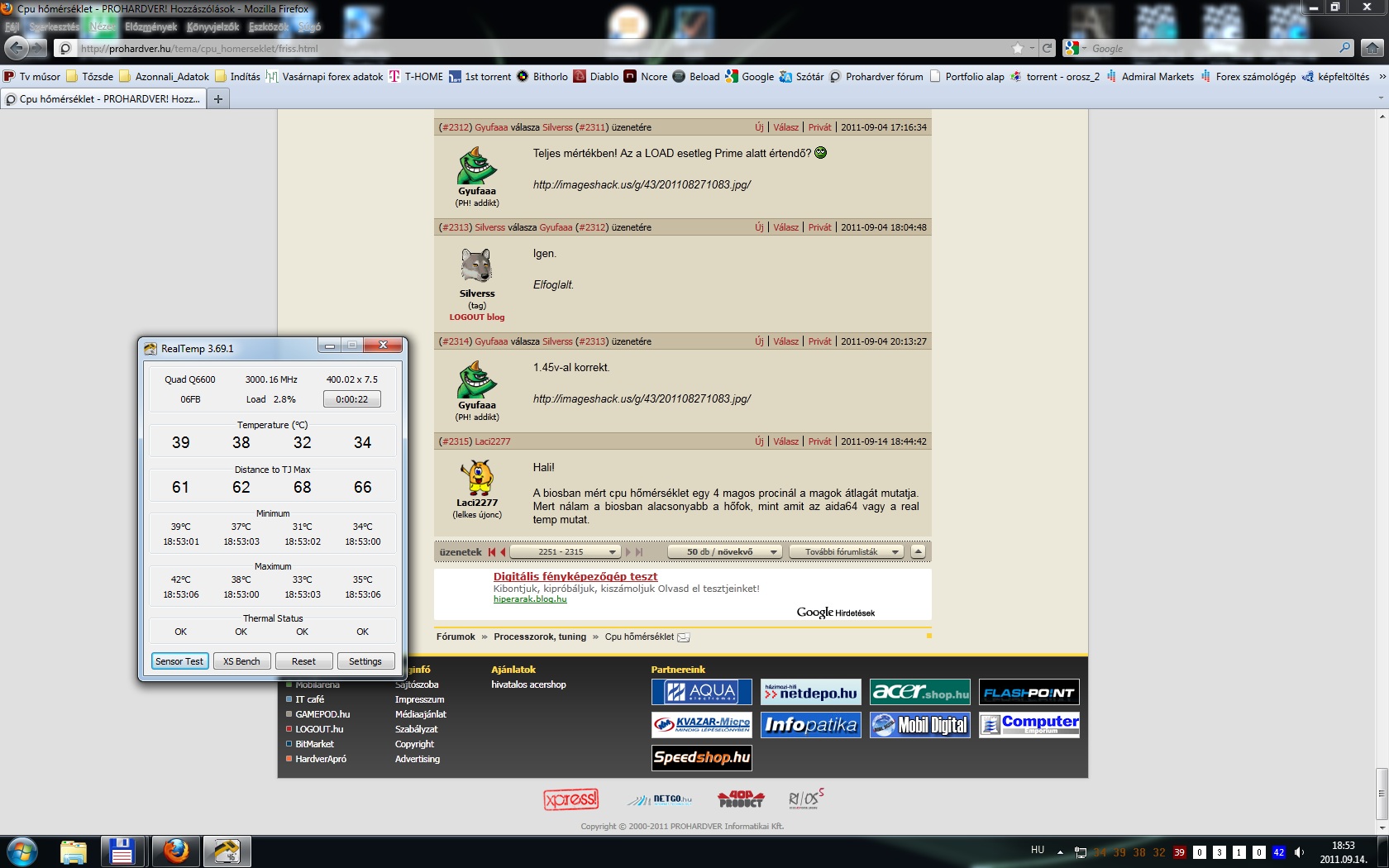The width and height of the screenshot is (1389, 868).
Task: Open the search engine selector dropdown
Action: (1076, 48)
